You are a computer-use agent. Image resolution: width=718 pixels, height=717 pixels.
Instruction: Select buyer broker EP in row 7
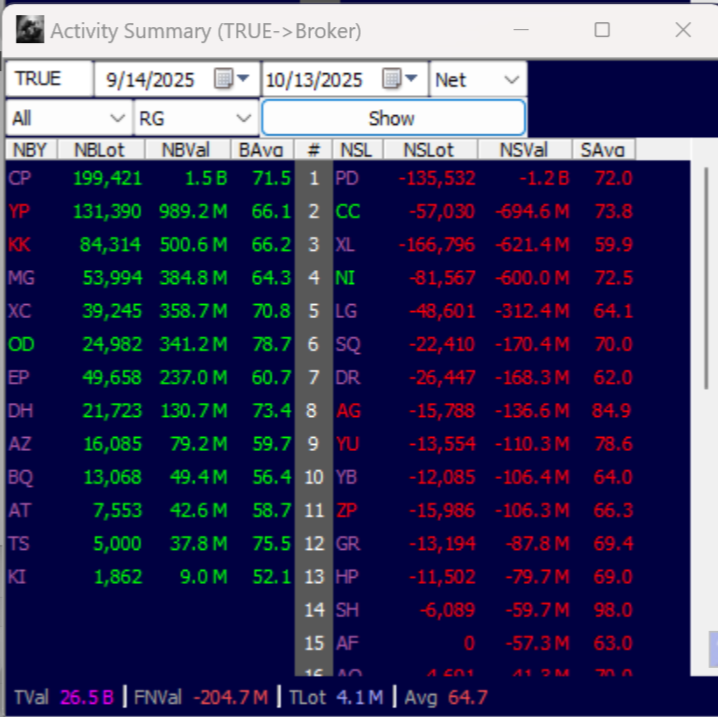click(19, 377)
